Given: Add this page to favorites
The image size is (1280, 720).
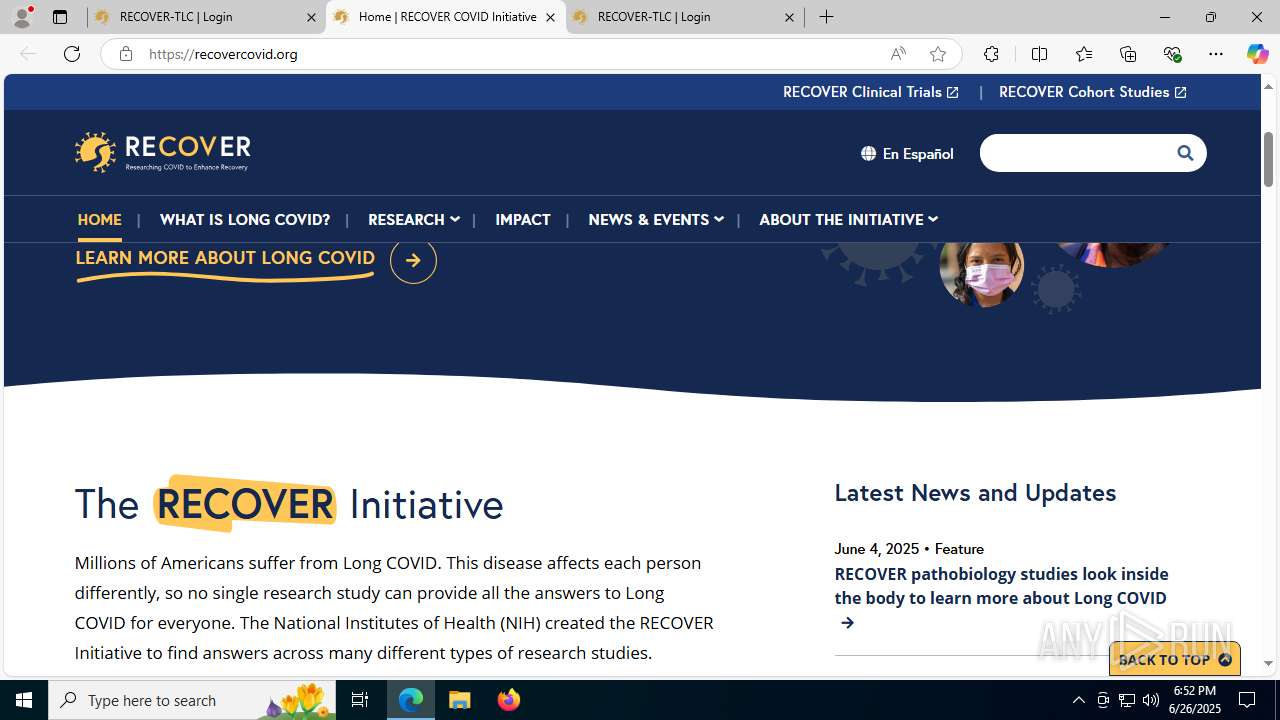Looking at the screenshot, I should pyautogui.click(x=938, y=54).
